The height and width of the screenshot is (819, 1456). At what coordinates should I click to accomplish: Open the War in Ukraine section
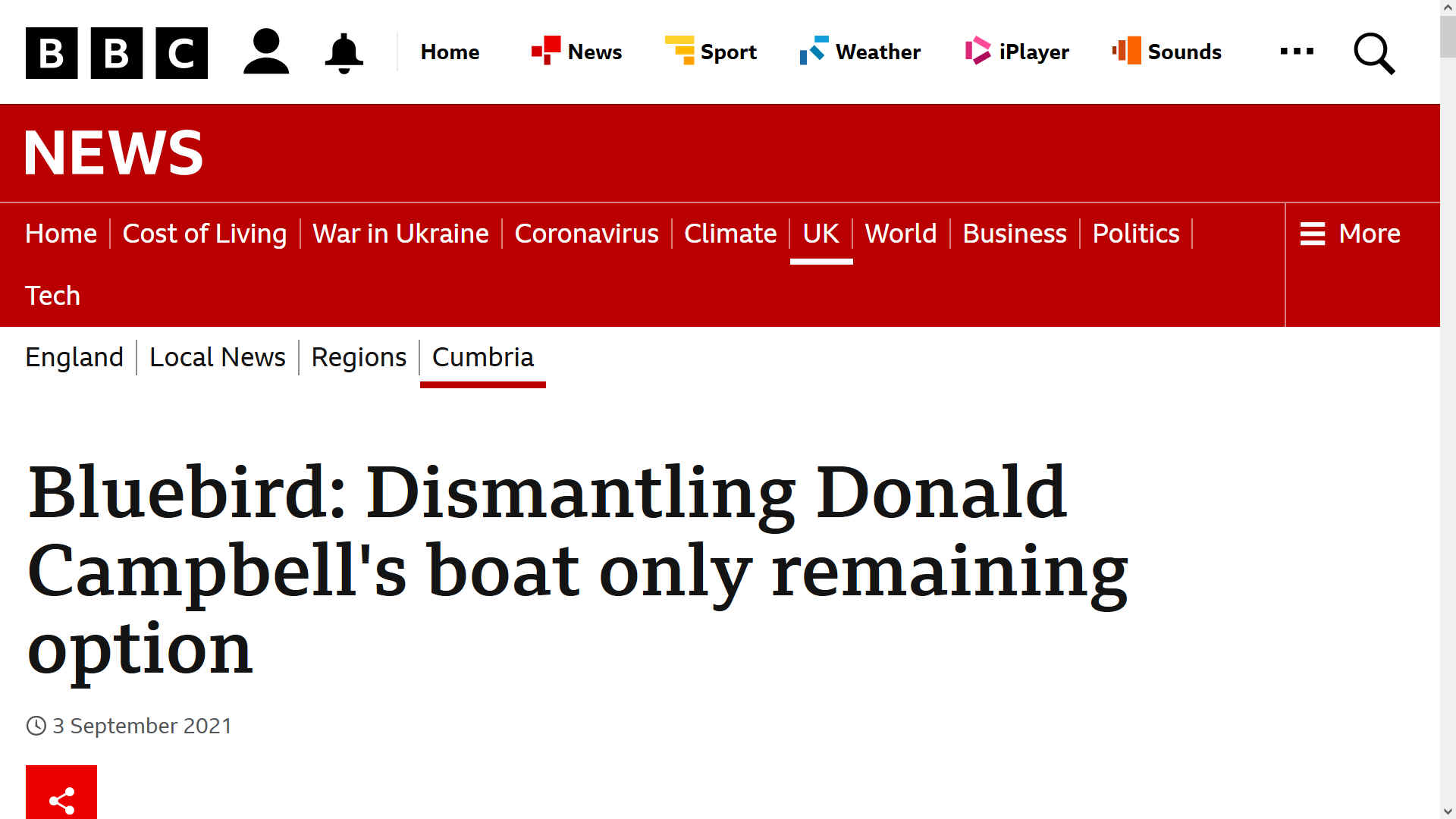[400, 234]
